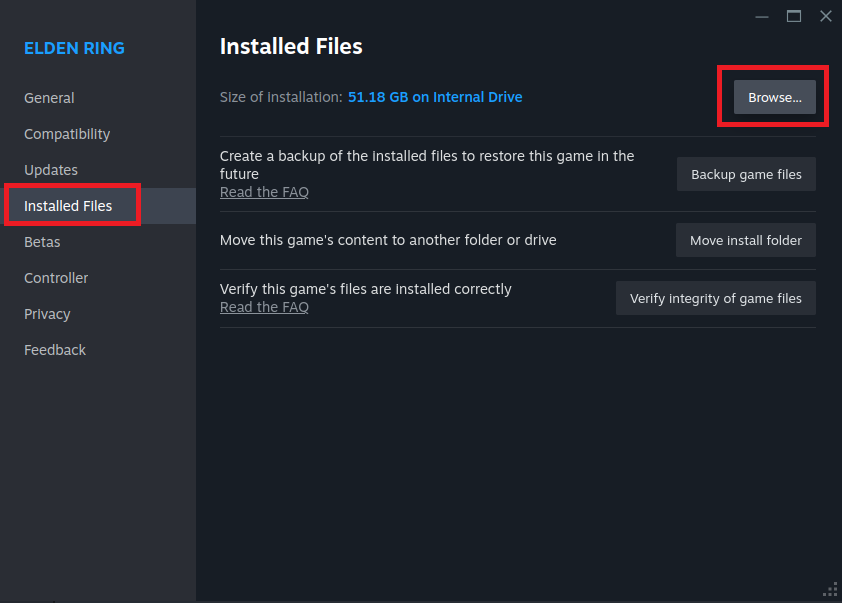Viewport: 842px width, 603px height.
Task: Open the Feedback section
Action: coord(55,350)
